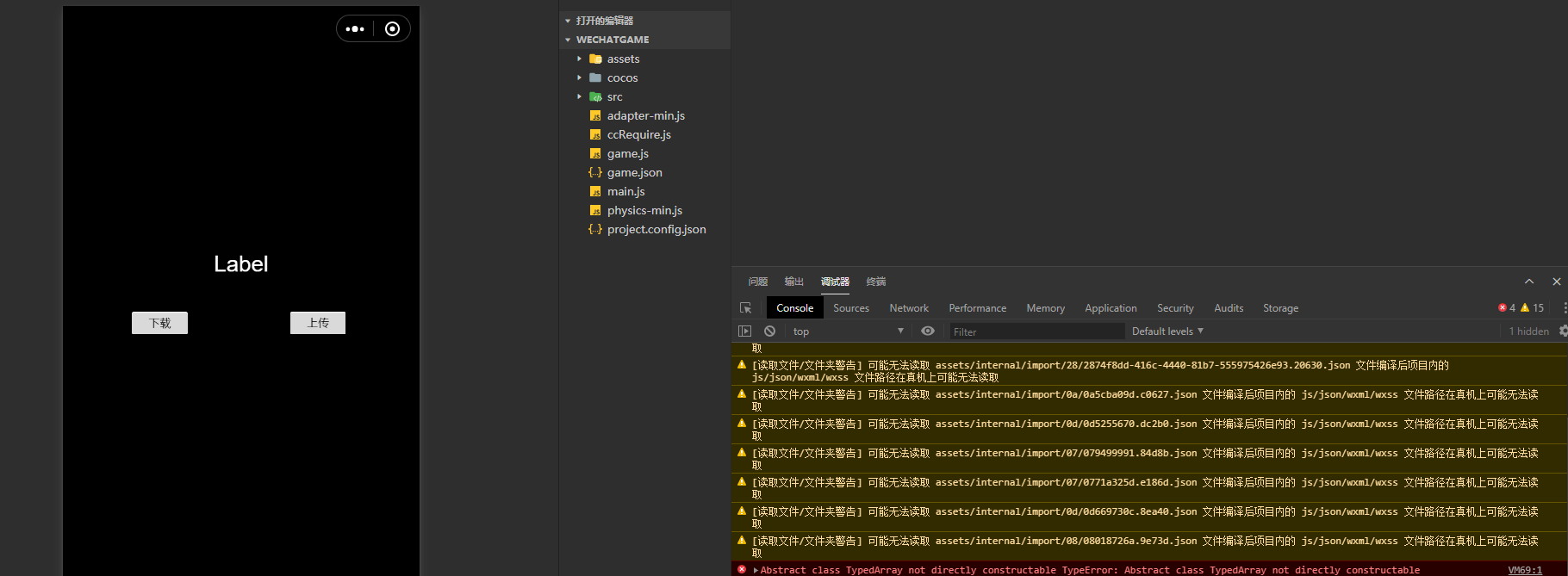Select the Application devtools tab
The height and width of the screenshot is (576, 1568).
tap(1111, 307)
